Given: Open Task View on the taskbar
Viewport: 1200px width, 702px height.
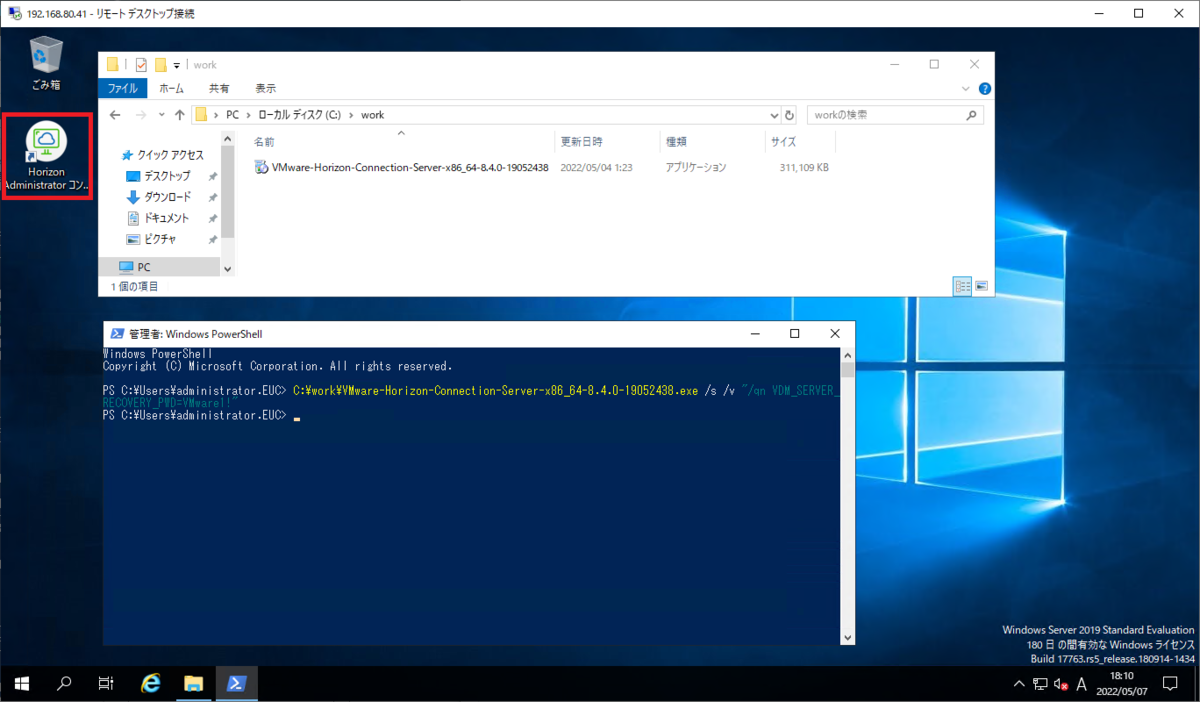Looking at the screenshot, I should pos(106,684).
